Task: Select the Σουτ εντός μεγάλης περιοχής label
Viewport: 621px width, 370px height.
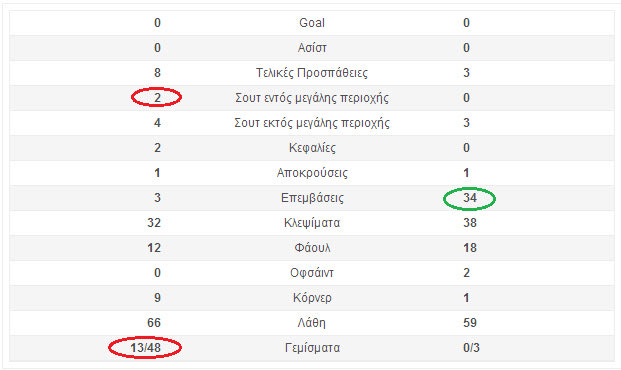Action: [x=312, y=98]
